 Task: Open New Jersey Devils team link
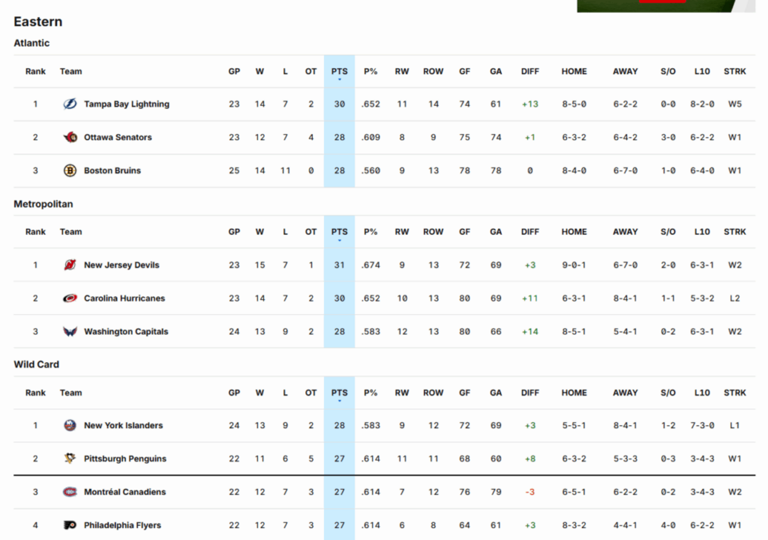pos(121,265)
